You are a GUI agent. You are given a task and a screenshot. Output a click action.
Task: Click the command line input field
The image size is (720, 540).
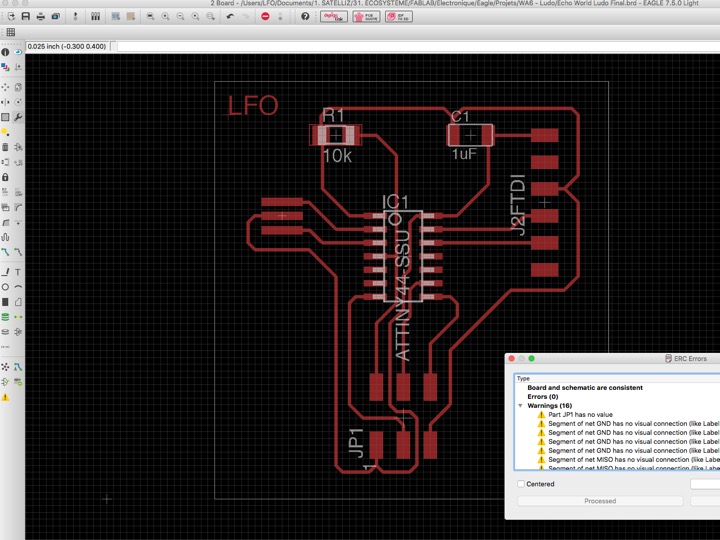(400, 47)
